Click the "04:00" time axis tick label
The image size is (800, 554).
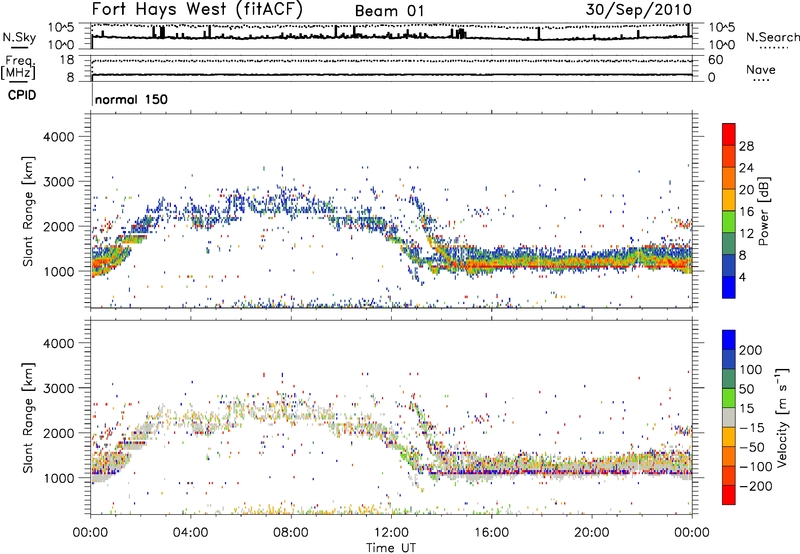click(190, 533)
